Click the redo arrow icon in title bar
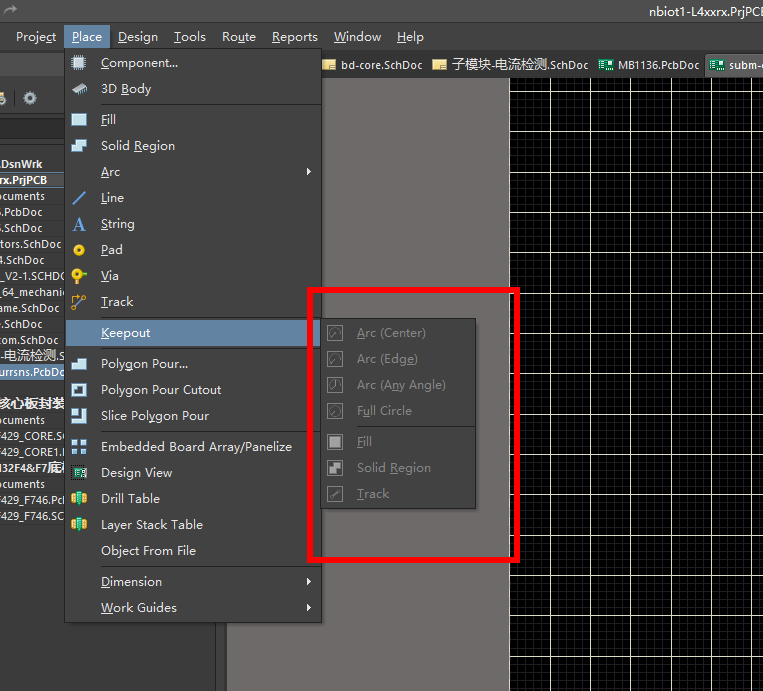763x691 pixels. coord(10,9)
